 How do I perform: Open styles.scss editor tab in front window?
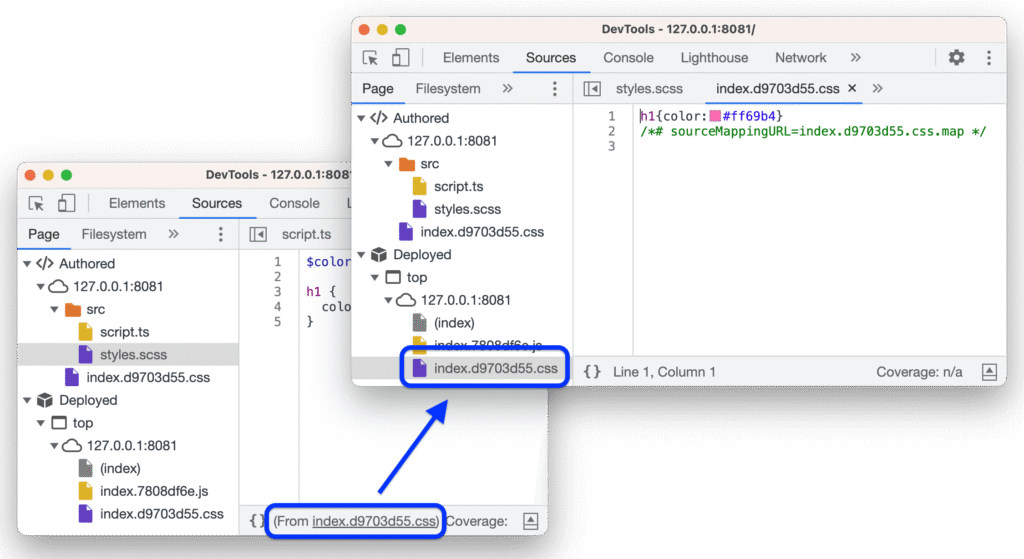click(649, 88)
